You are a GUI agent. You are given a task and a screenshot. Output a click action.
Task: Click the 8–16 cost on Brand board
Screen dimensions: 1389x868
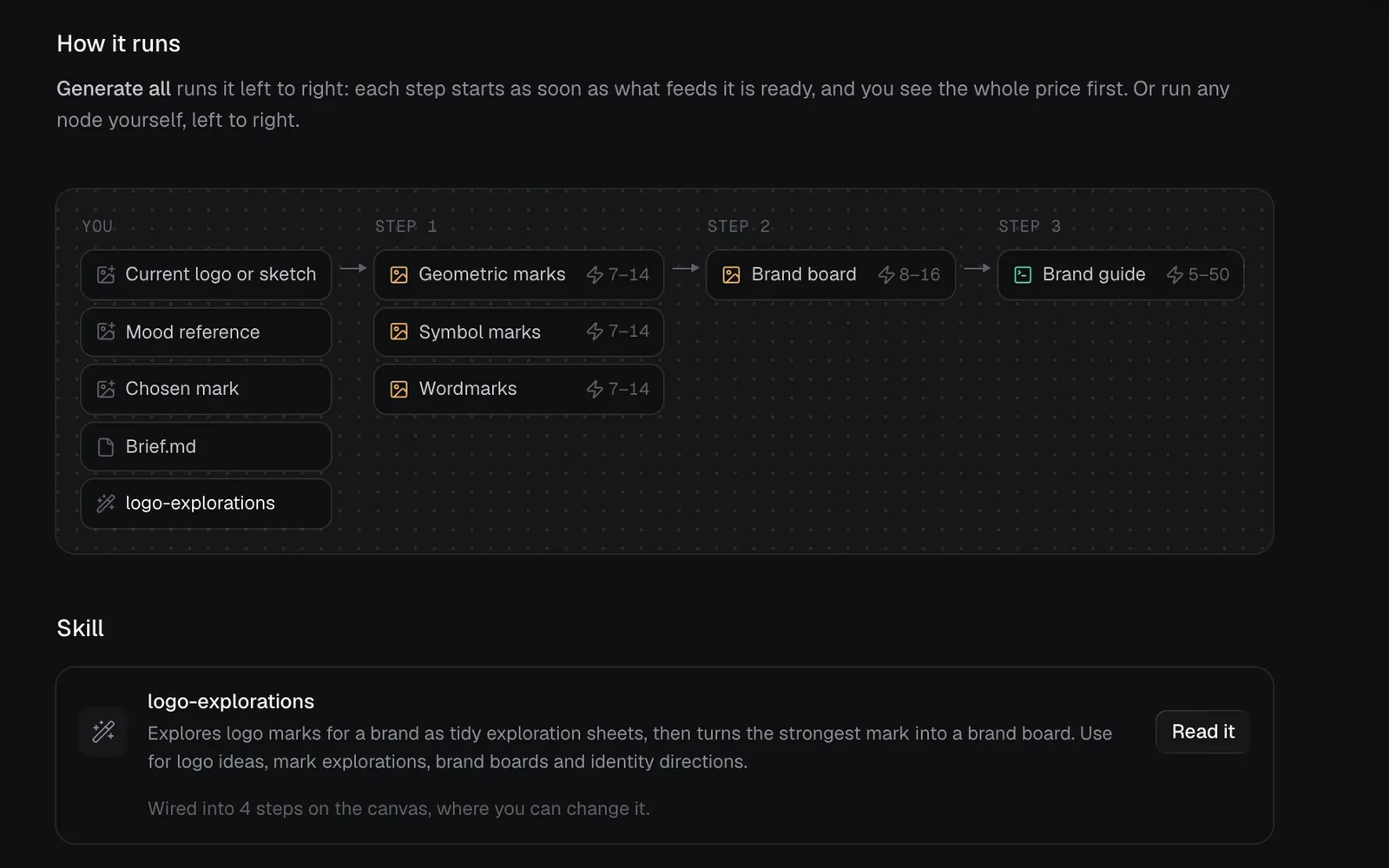919,275
